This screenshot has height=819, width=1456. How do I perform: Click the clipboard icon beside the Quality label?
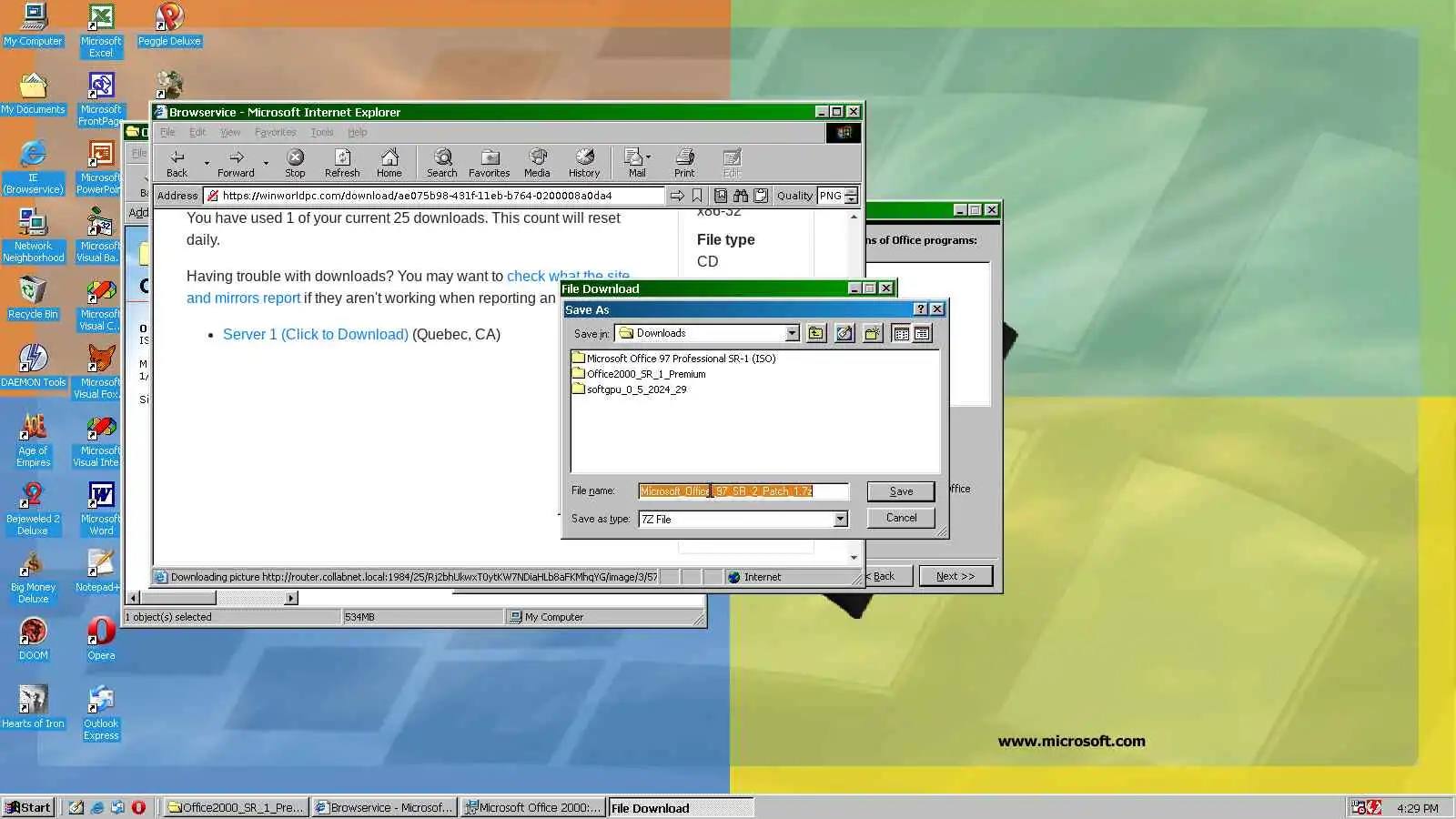pos(761,196)
